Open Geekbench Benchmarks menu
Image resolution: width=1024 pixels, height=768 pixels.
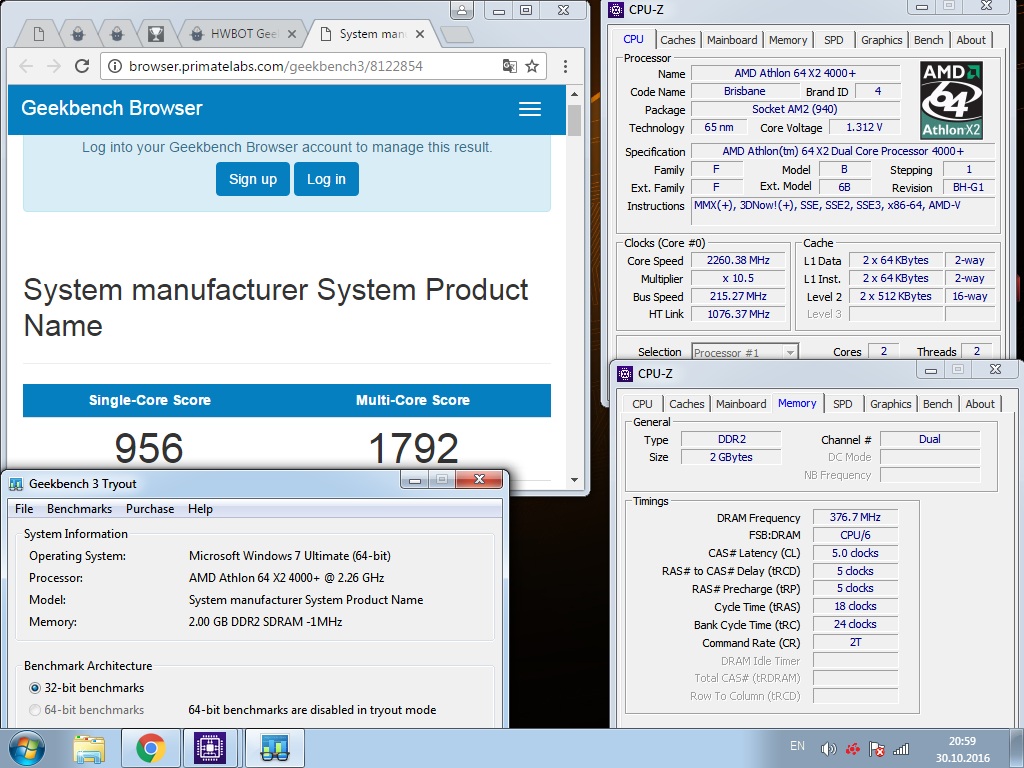tap(79, 509)
